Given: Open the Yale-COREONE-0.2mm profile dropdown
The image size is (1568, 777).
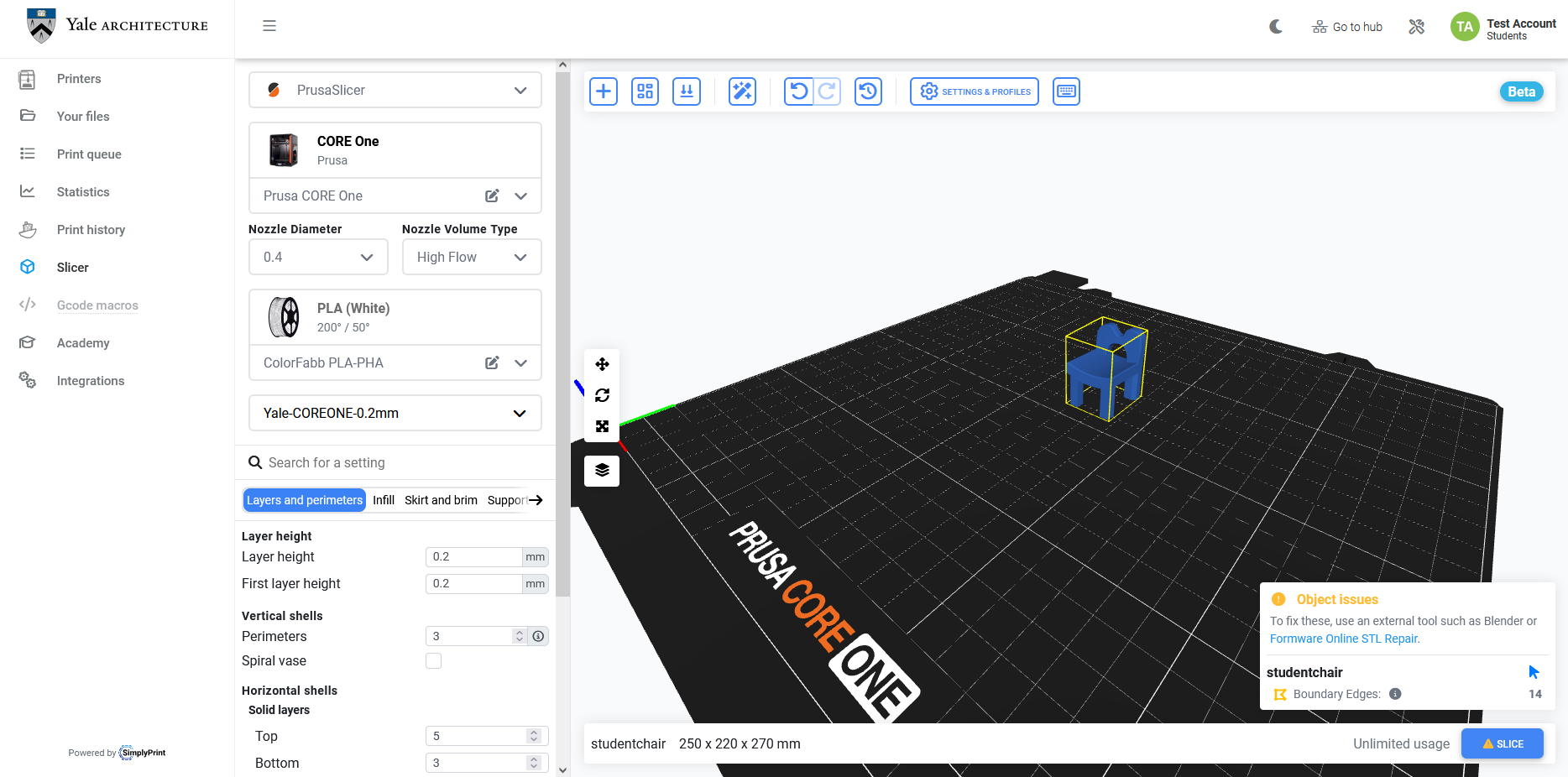Looking at the screenshot, I should [395, 413].
